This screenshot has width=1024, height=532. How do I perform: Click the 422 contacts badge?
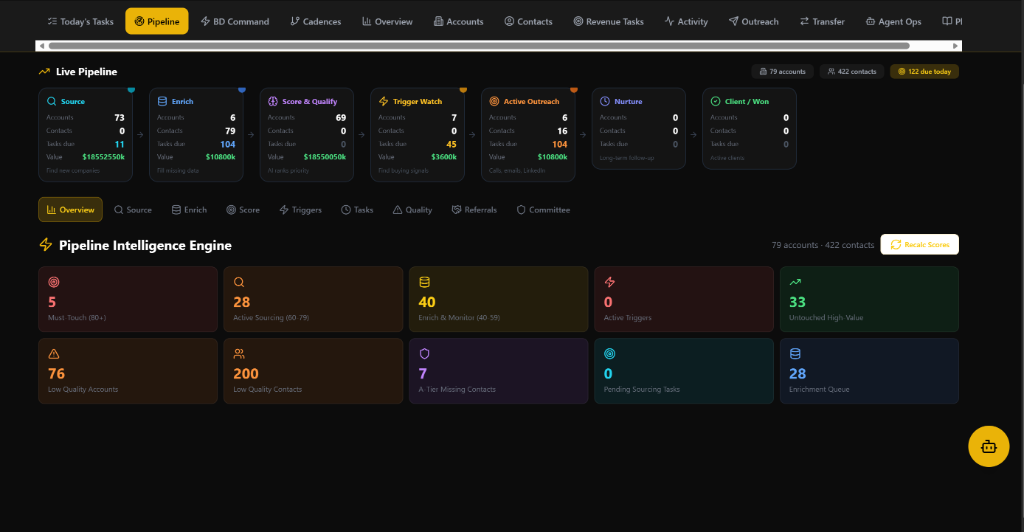click(852, 72)
